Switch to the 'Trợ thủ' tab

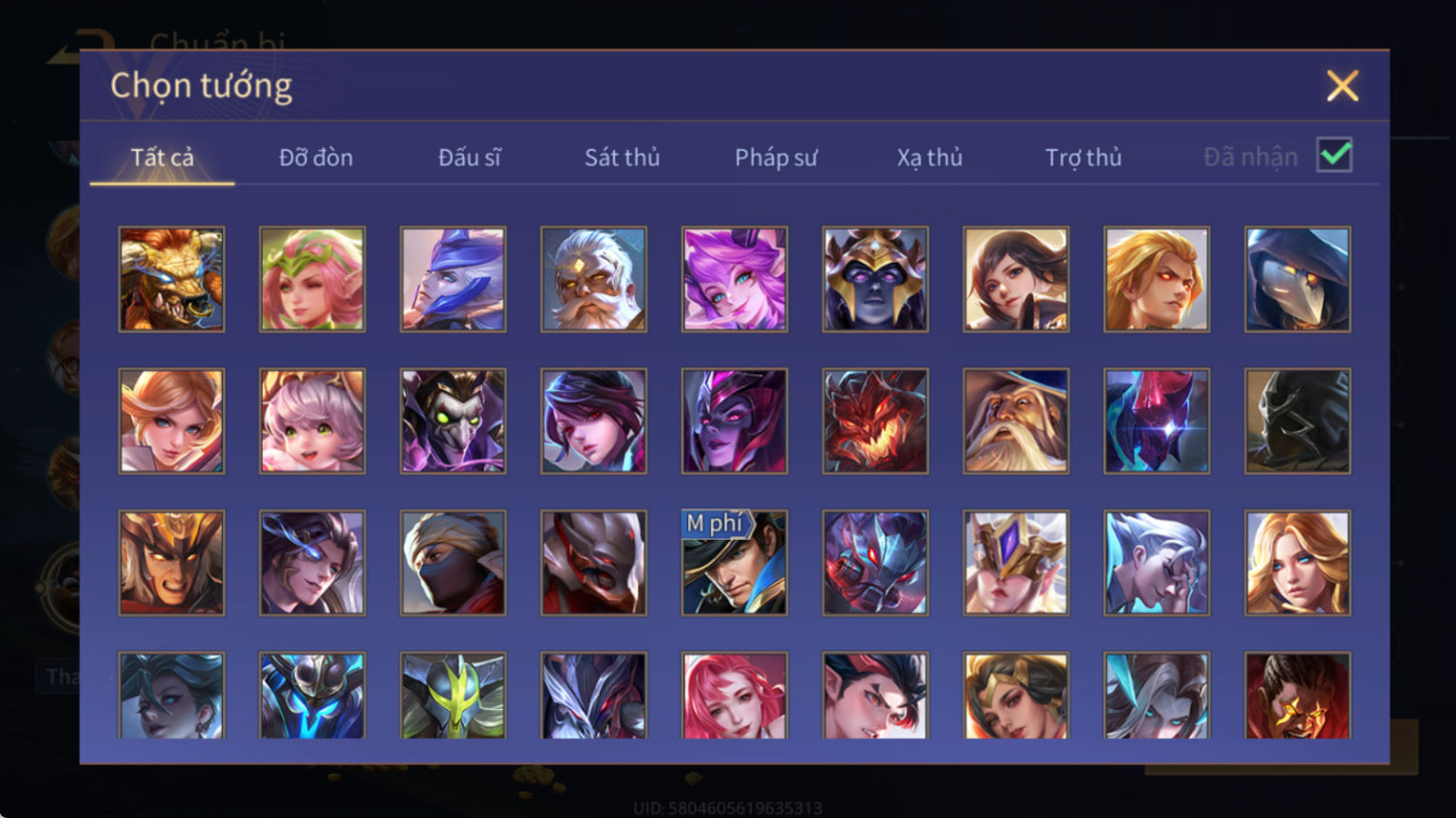[1083, 158]
